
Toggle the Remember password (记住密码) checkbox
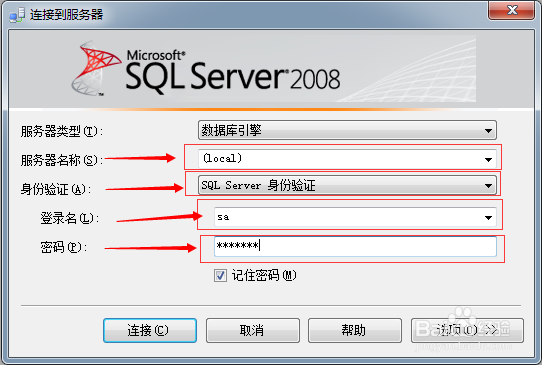tap(220, 276)
